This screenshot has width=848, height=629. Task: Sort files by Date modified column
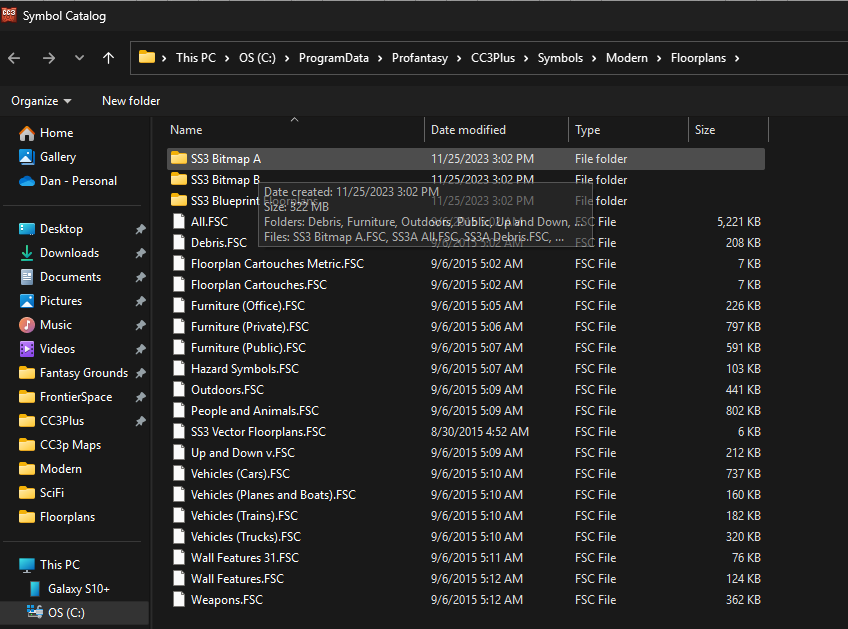click(x=468, y=130)
